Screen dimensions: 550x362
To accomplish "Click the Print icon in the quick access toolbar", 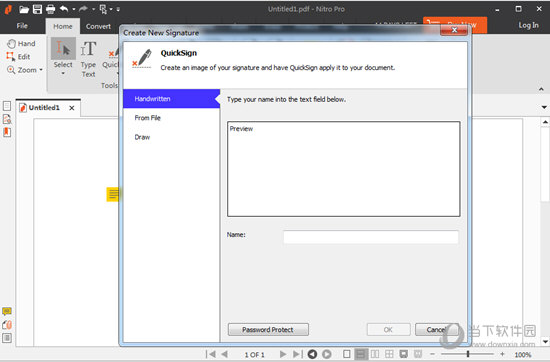I will [51, 9].
